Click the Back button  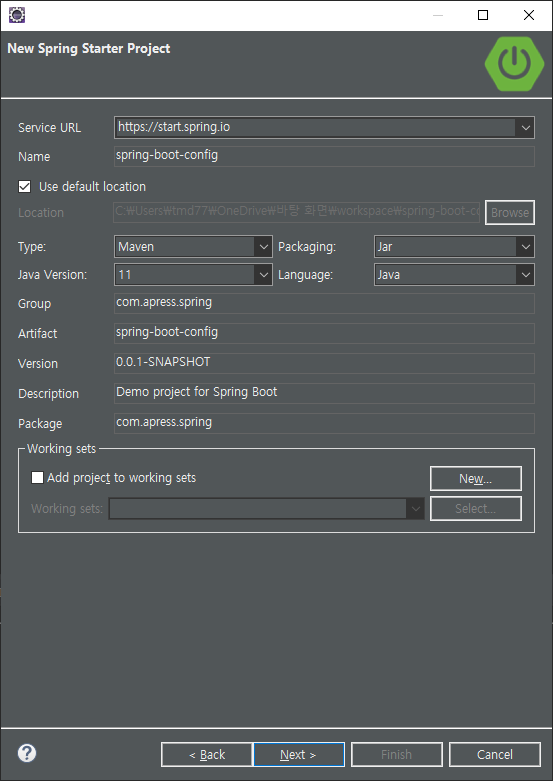(207, 755)
